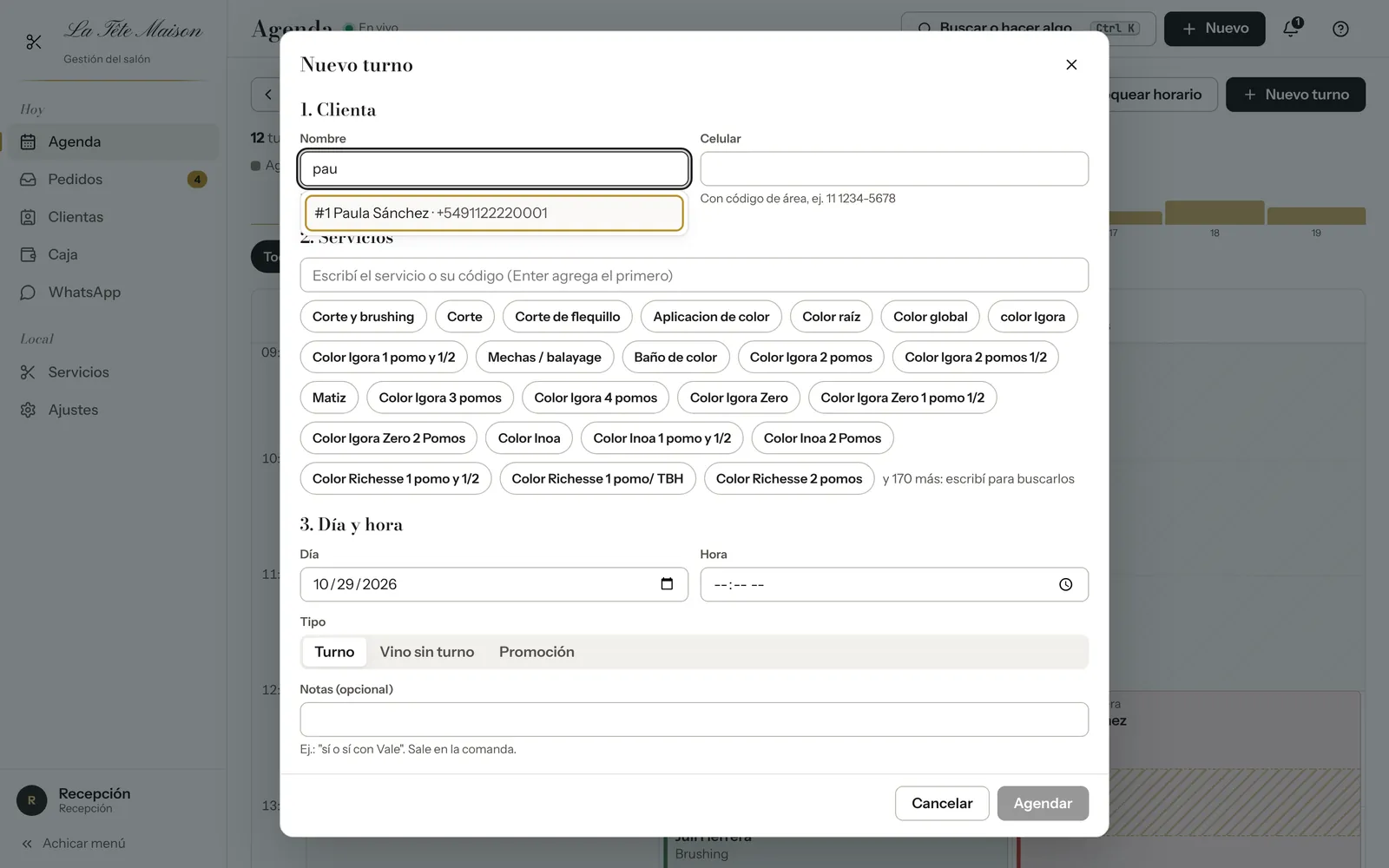Add Color Igora Zero service
Screen dimensions: 1389x868
739,398
